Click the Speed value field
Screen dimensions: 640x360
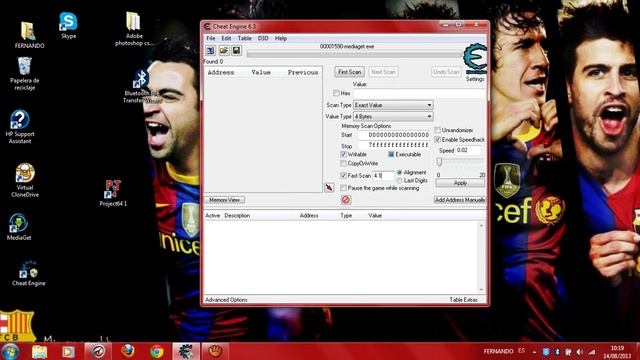469,150
